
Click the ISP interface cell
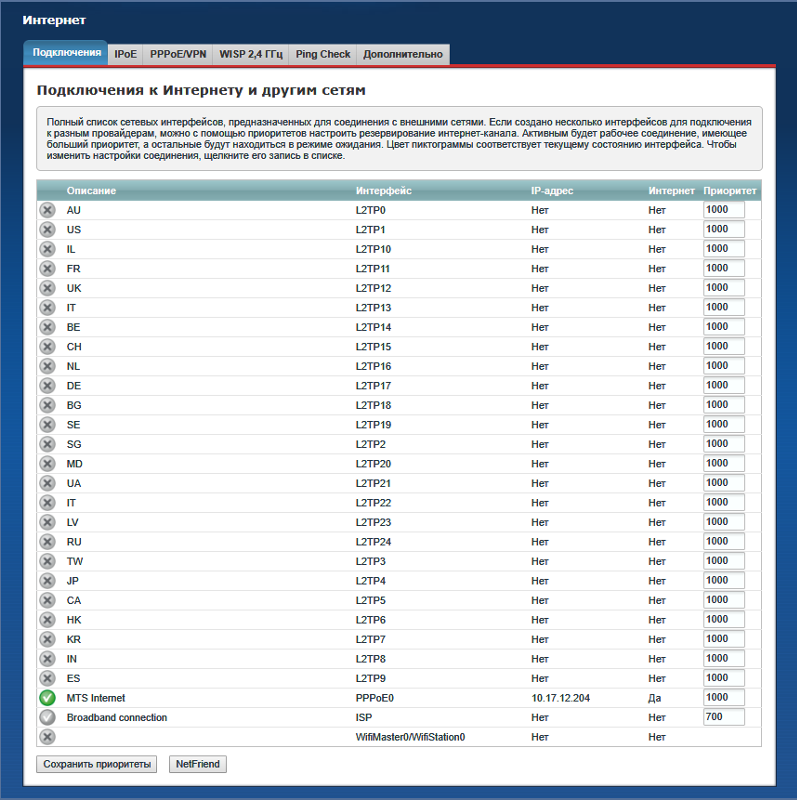[364, 717]
